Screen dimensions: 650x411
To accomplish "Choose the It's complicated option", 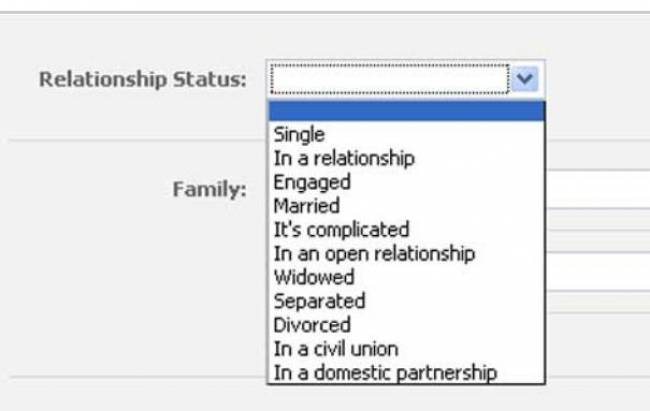I will click(341, 230).
